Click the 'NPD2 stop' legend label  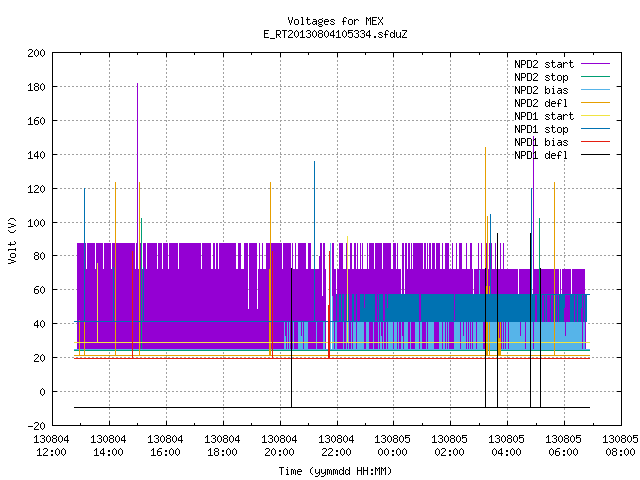coord(541,77)
